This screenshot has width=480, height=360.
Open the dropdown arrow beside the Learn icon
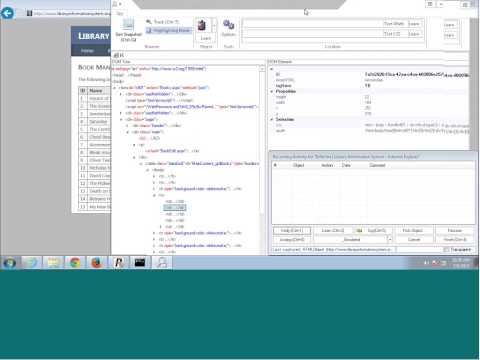click(214, 26)
